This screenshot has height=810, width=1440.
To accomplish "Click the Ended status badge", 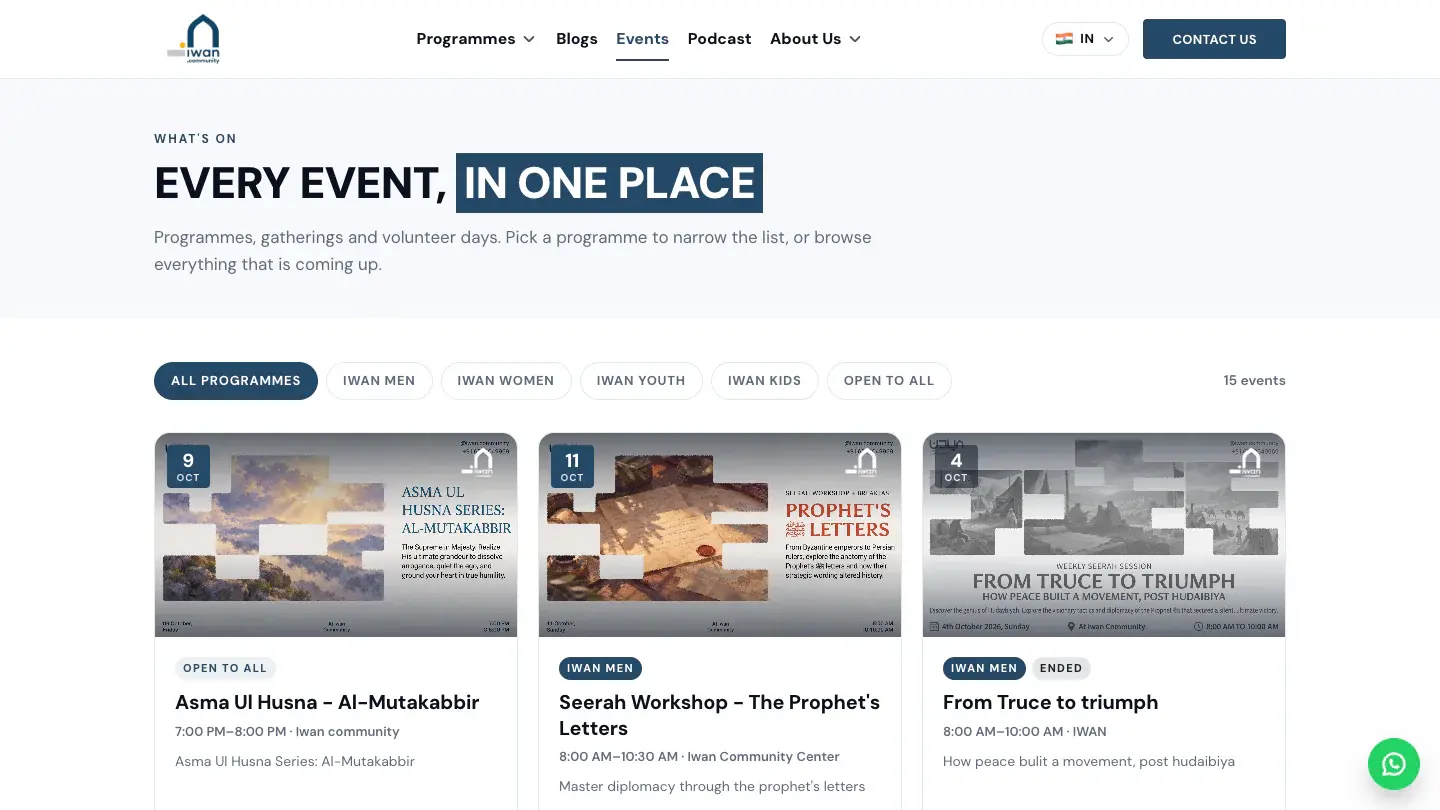I will pos(1061,668).
